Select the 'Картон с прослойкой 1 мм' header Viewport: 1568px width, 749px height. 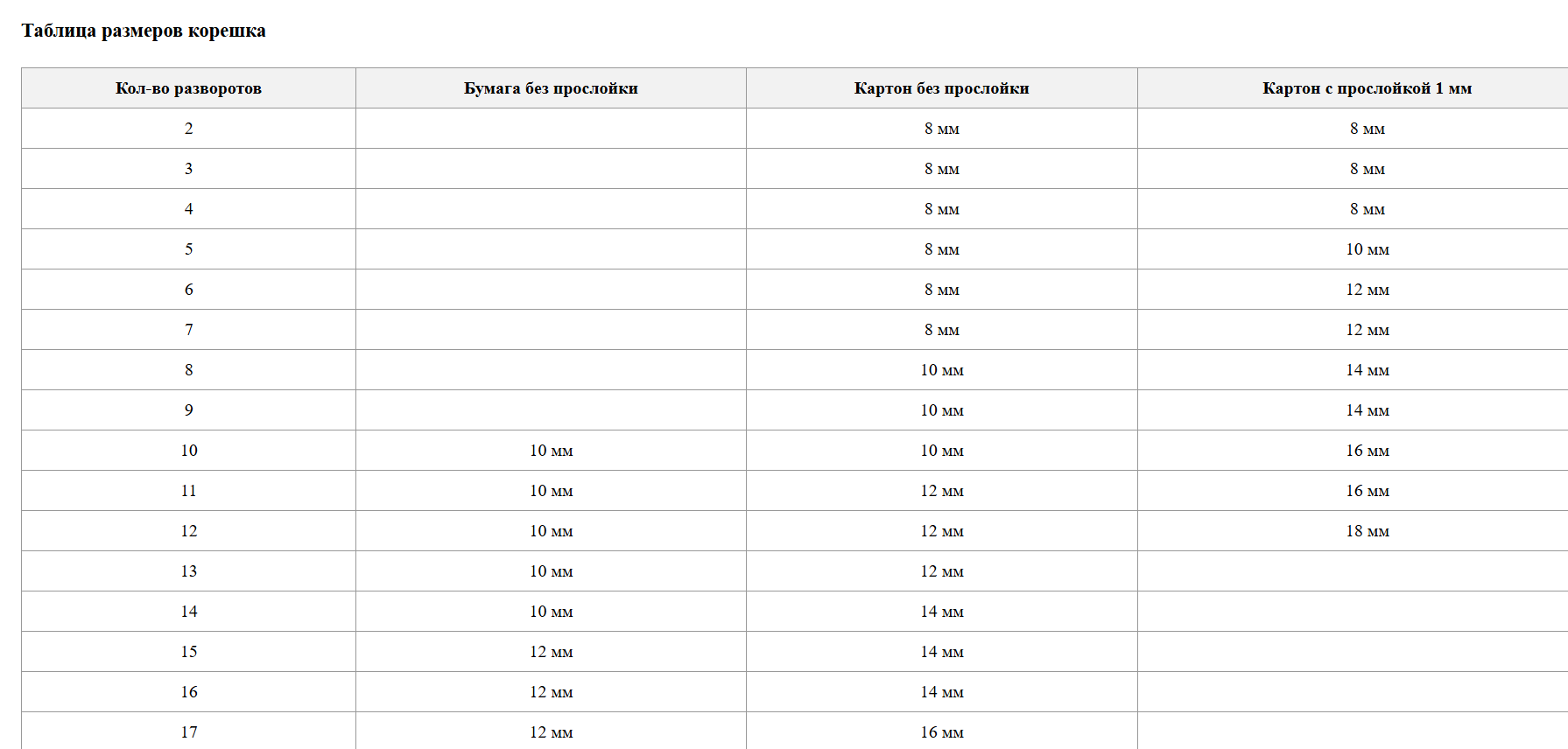[1367, 88]
